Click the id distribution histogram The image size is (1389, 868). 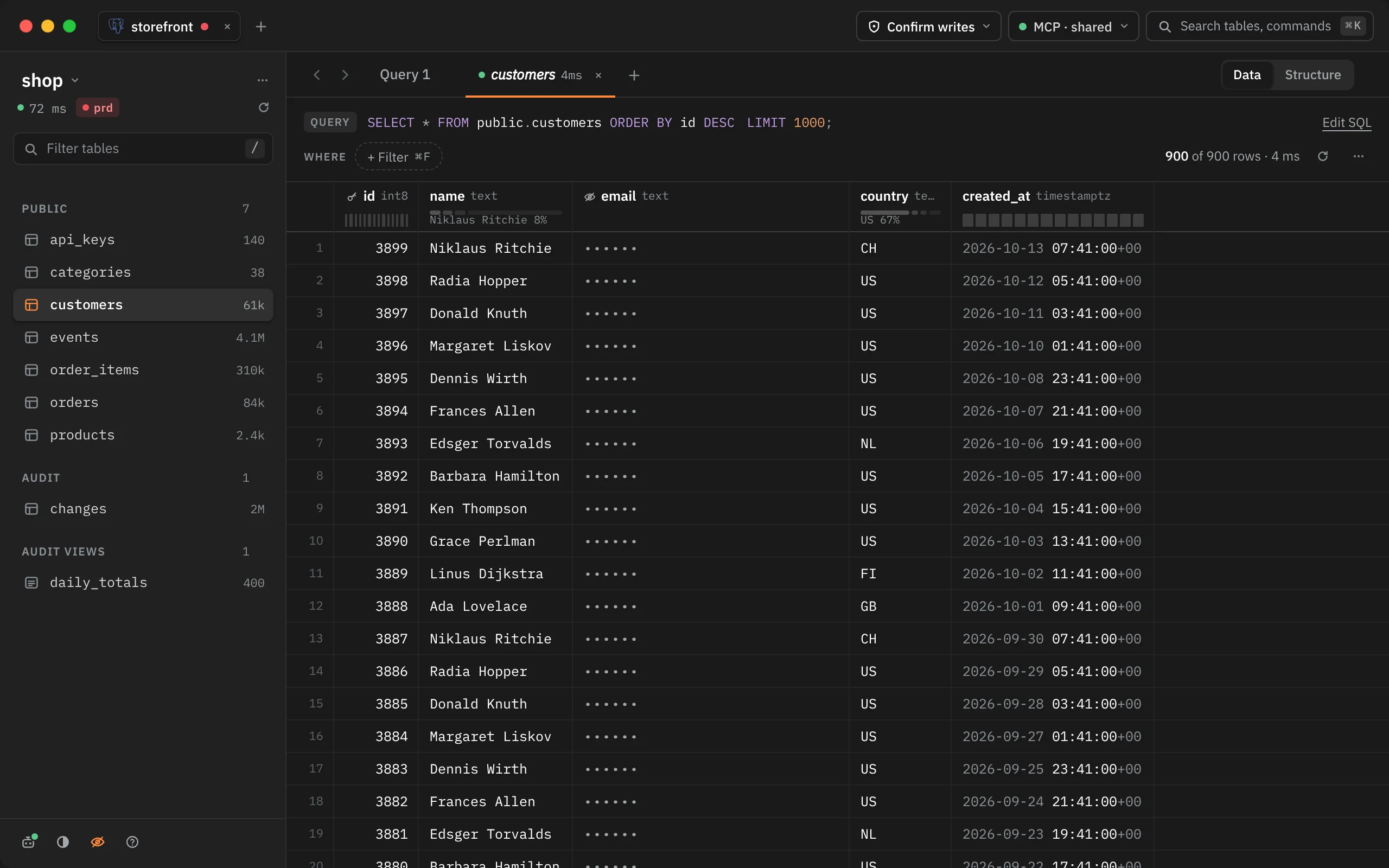377,220
